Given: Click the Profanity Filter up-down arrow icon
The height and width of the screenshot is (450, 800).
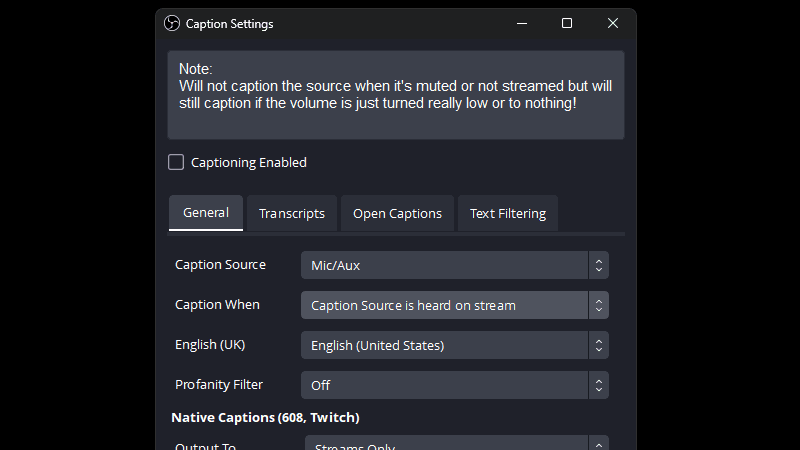Looking at the screenshot, I should pyautogui.click(x=598, y=385).
